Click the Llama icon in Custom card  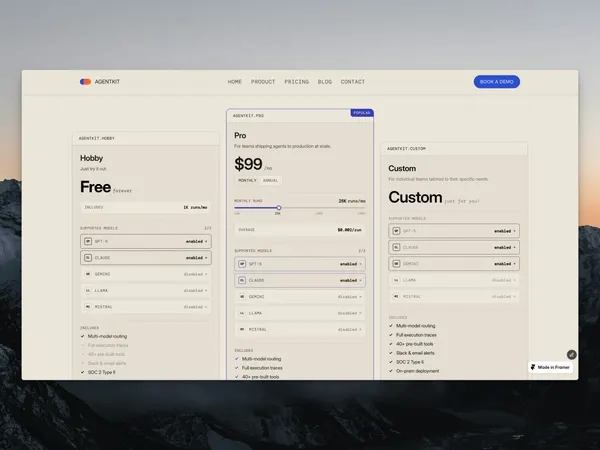[x=396, y=280]
